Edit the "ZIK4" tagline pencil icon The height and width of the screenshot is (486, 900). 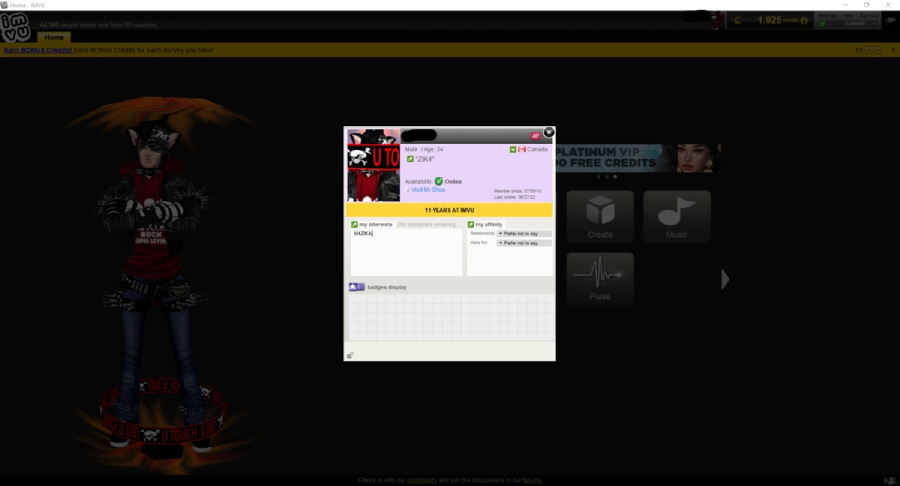(x=410, y=159)
